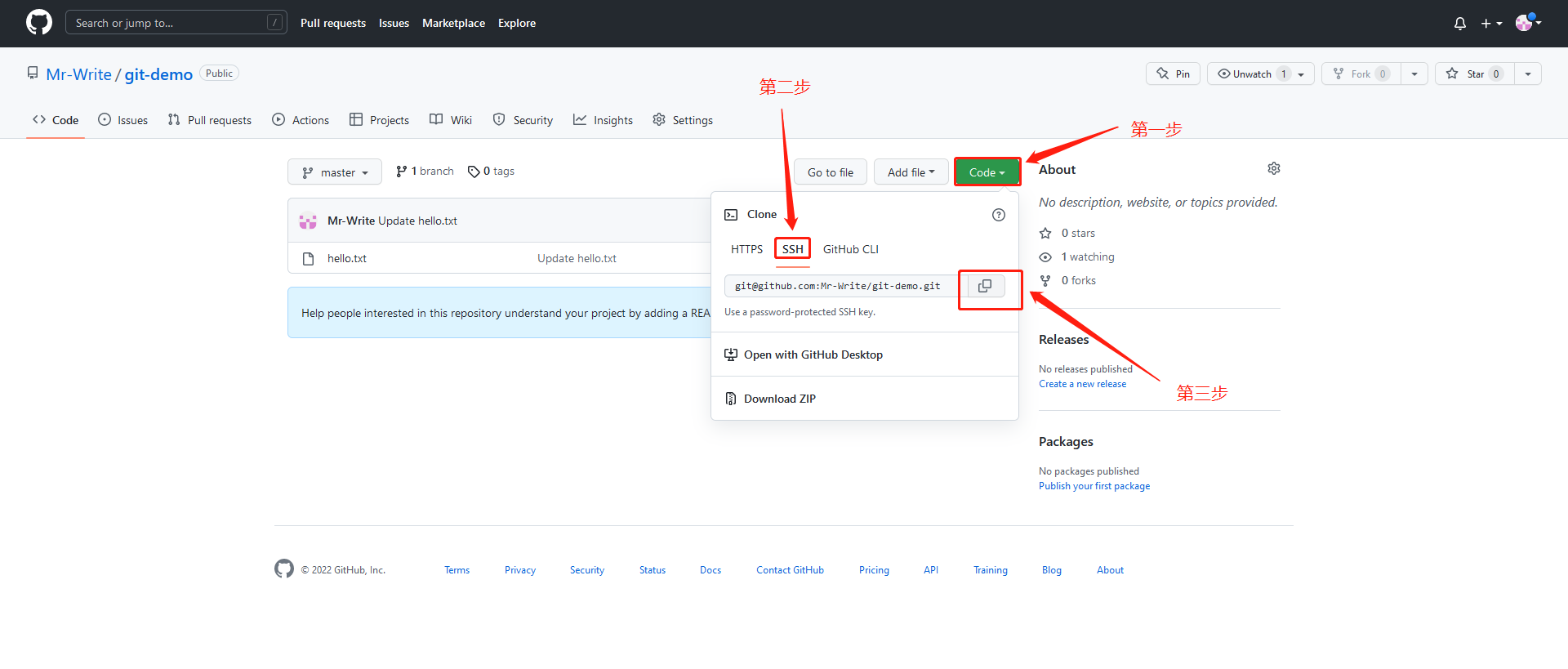Select the SSH clone tab
Image resolution: width=1568 pixels, height=669 pixels.
point(793,249)
